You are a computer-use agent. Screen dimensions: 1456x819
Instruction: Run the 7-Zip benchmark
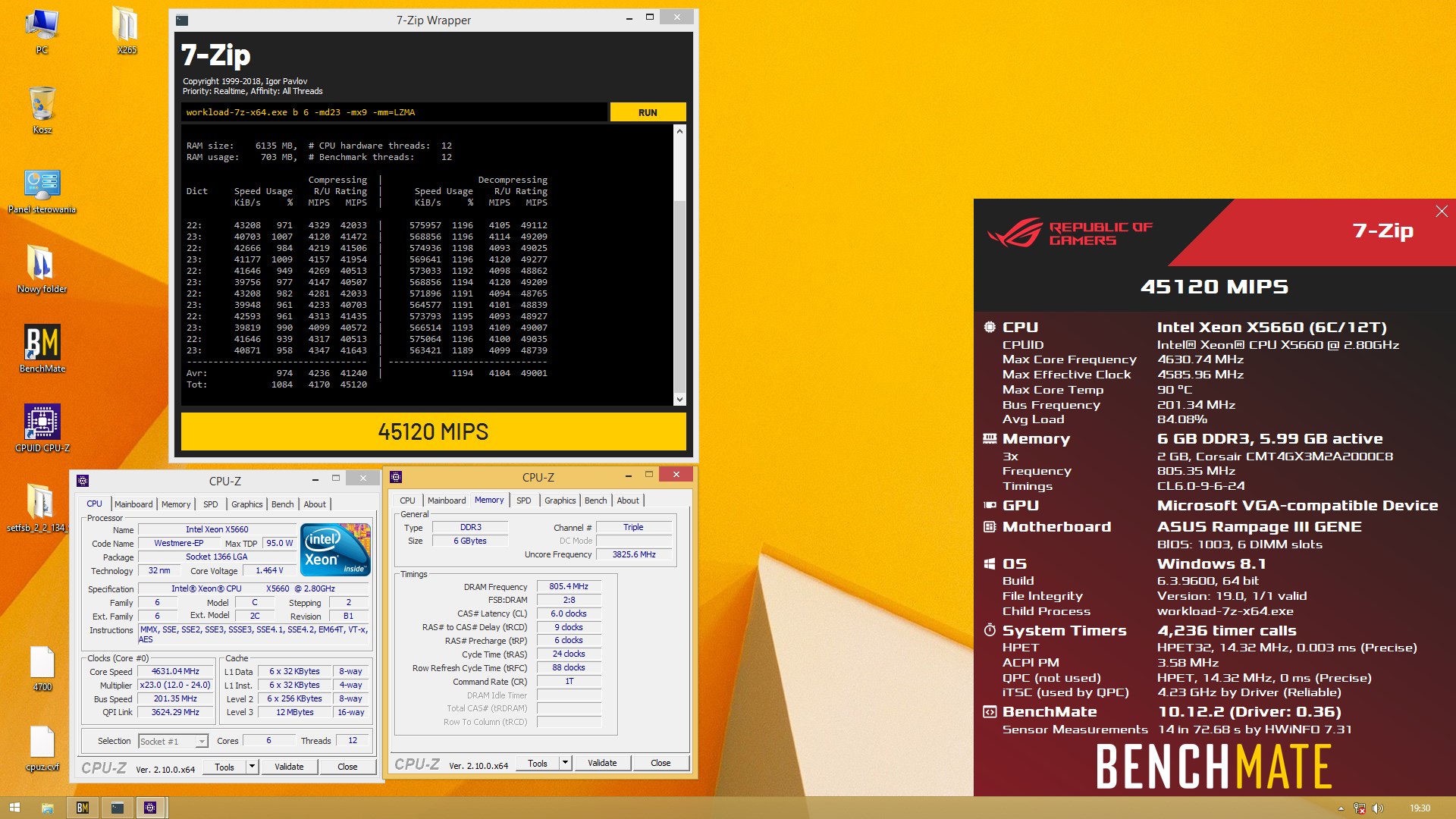[x=648, y=112]
